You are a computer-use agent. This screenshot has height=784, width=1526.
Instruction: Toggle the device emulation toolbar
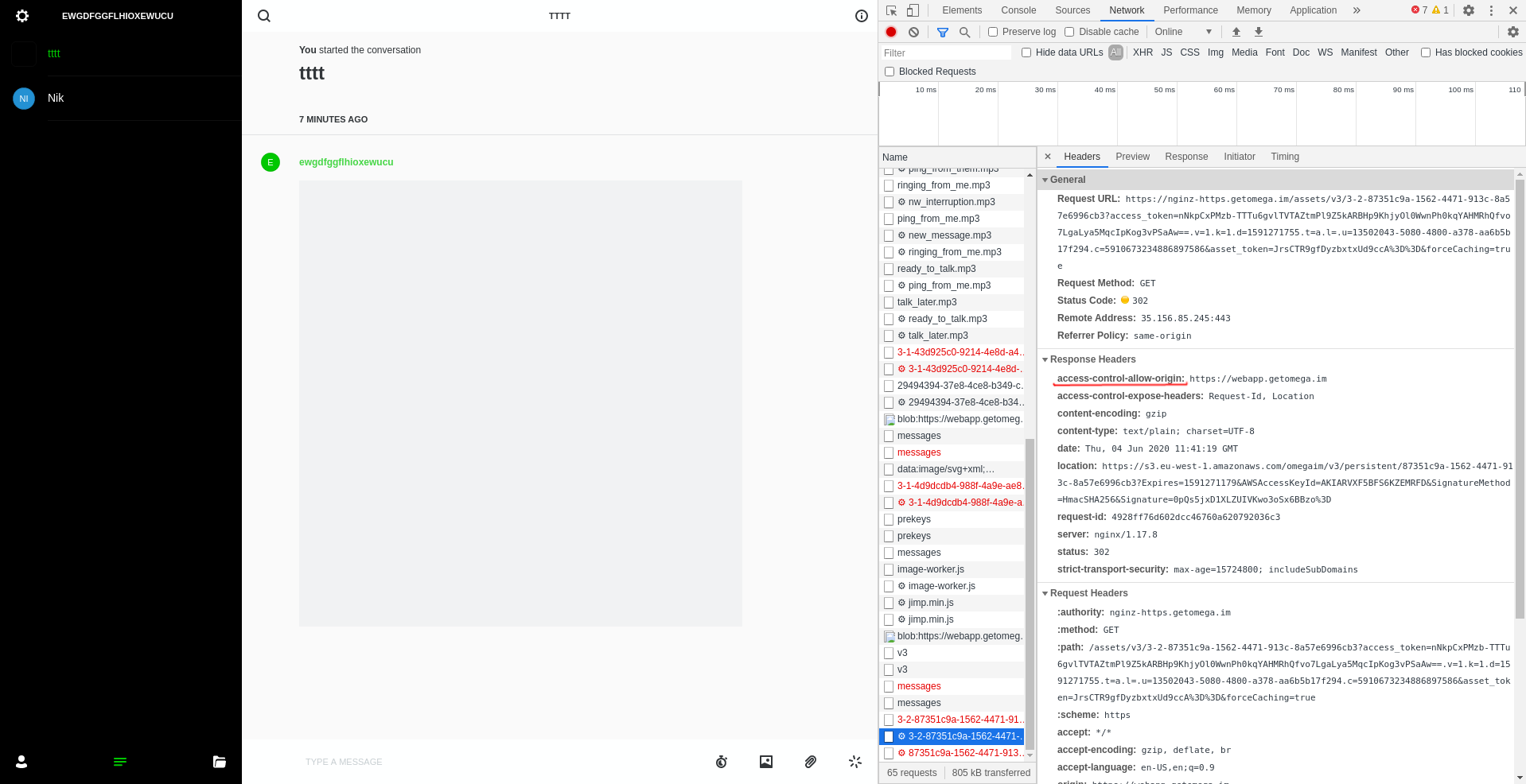pos(912,10)
